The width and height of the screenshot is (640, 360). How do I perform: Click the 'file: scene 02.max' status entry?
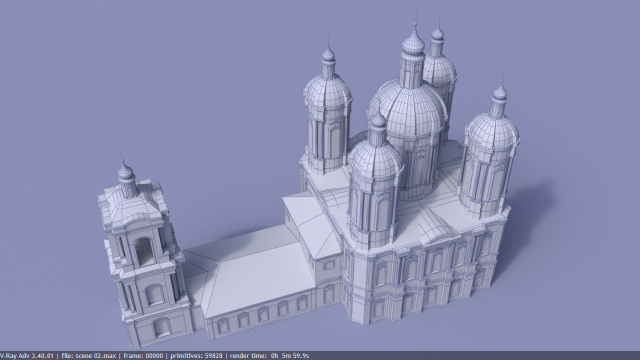point(89,356)
